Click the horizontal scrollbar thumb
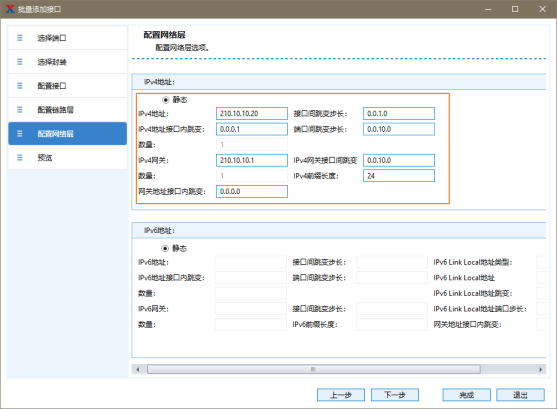Image resolution: width=557 pixels, height=409 pixels. [x=314, y=369]
